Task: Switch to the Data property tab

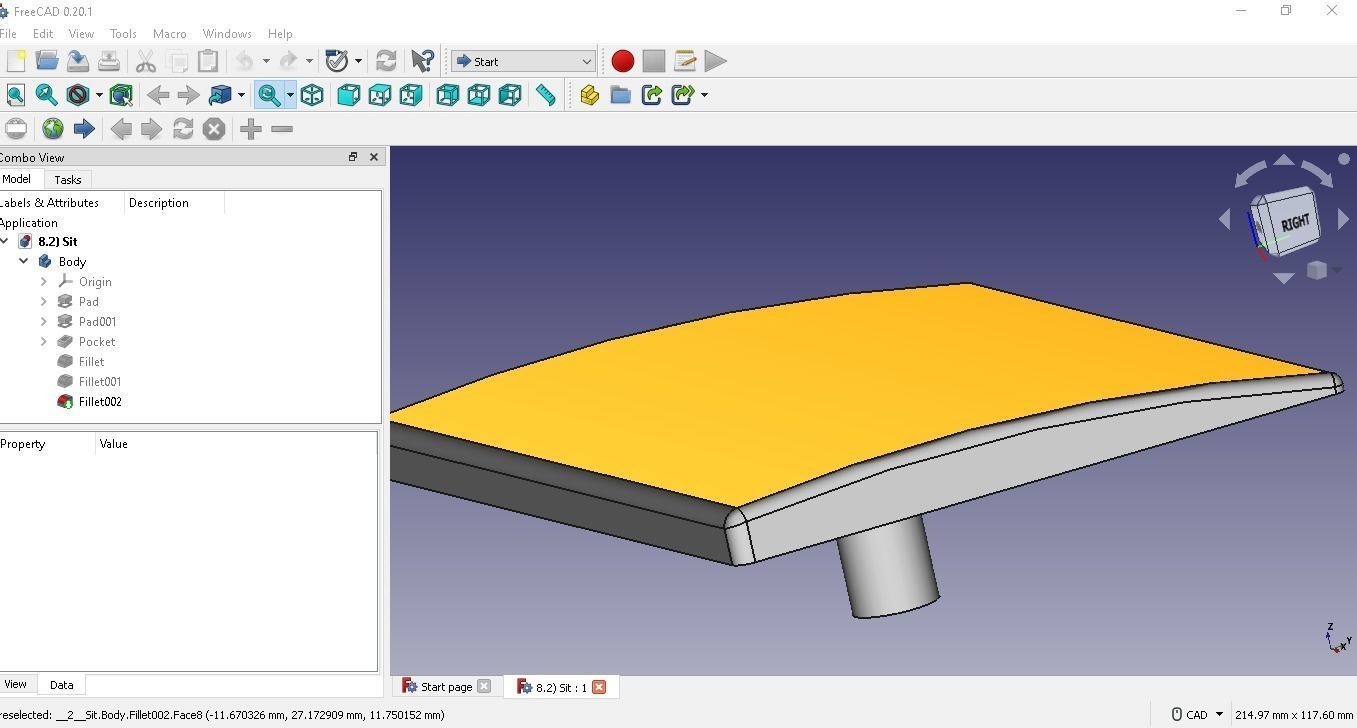Action: coord(61,685)
